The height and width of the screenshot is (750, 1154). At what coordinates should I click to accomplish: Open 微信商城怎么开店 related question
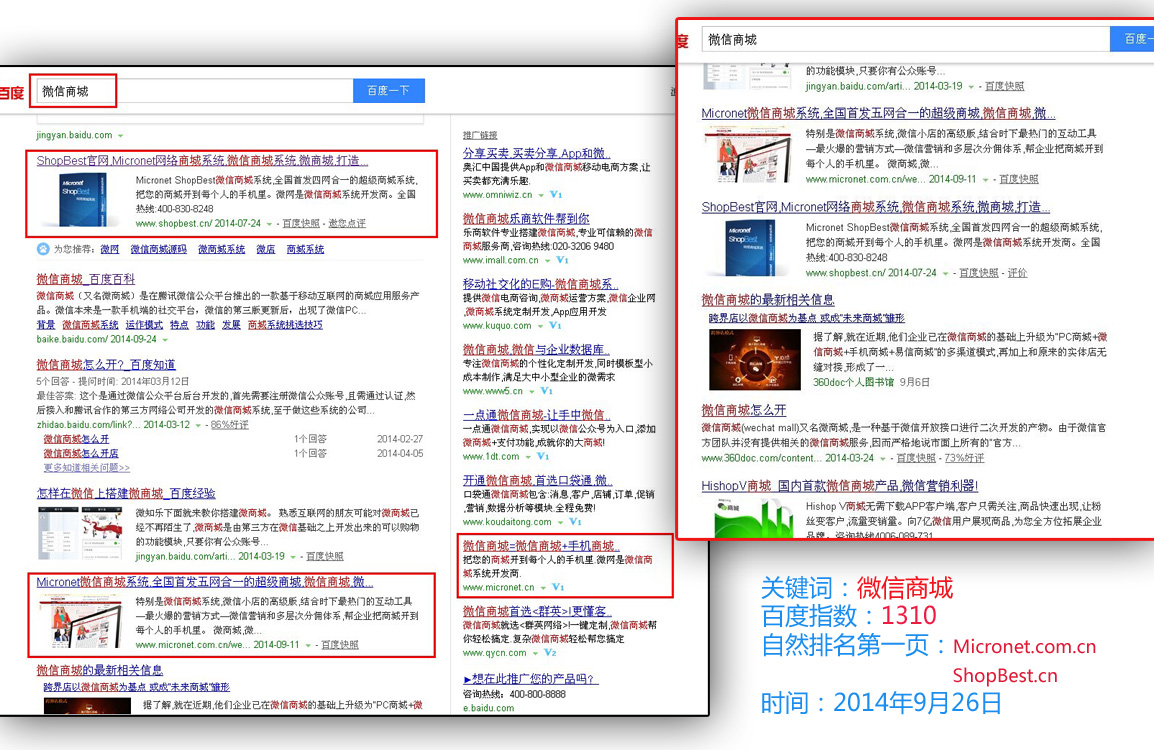pos(81,453)
